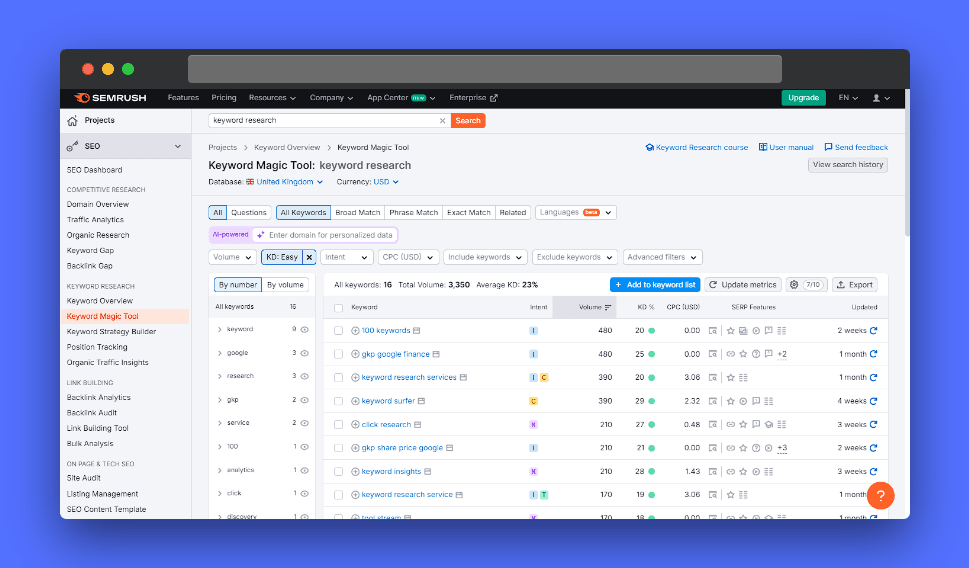Image resolution: width=969 pixels, height=568 pixels.
Task: Switch to the Questions tab
Action: click(248, 213)
